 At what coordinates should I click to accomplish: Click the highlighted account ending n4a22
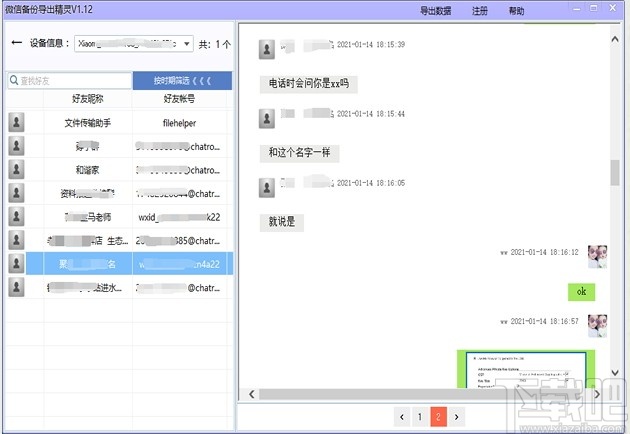179,264
